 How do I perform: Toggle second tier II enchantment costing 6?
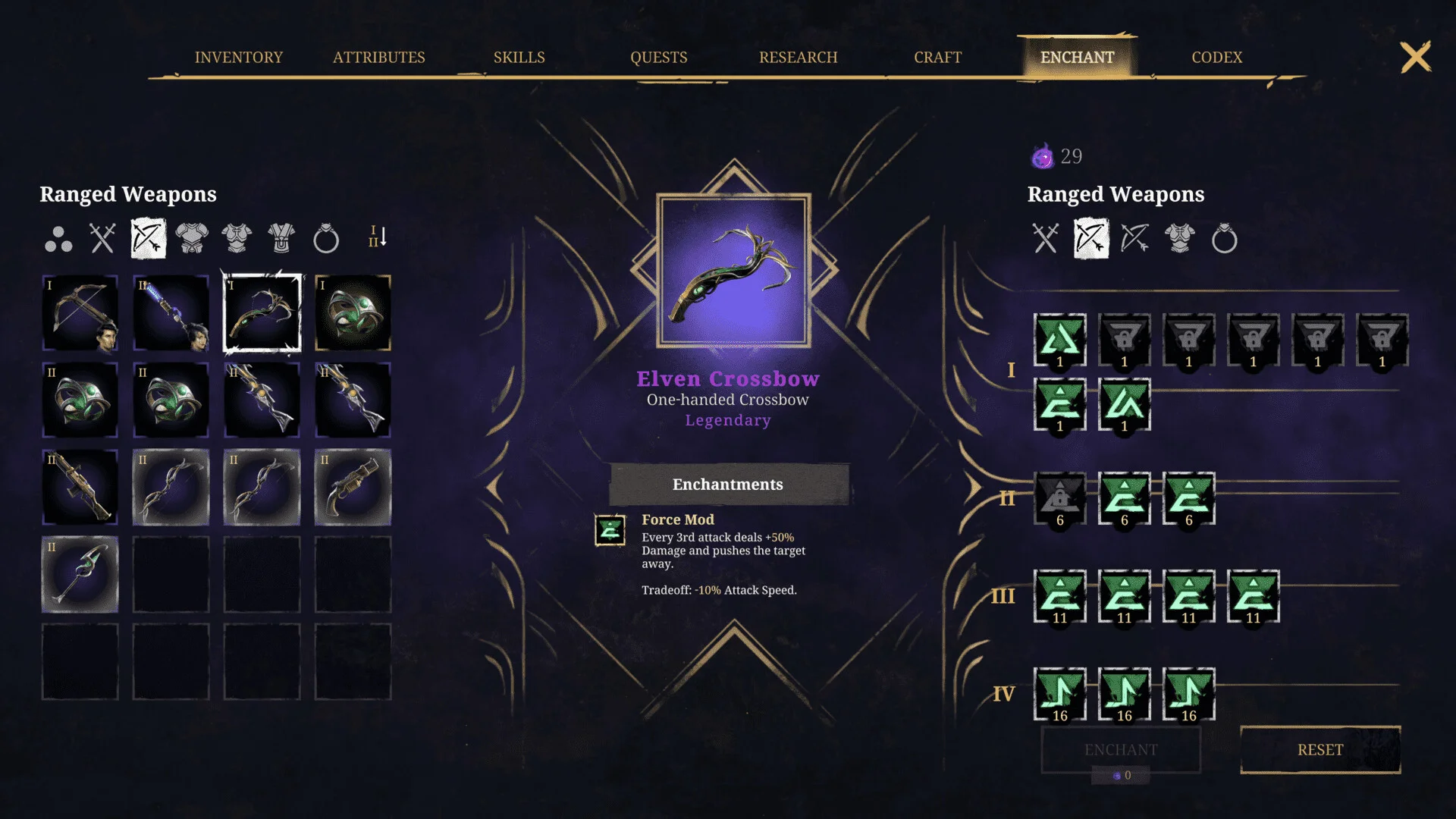(1125, 499)
